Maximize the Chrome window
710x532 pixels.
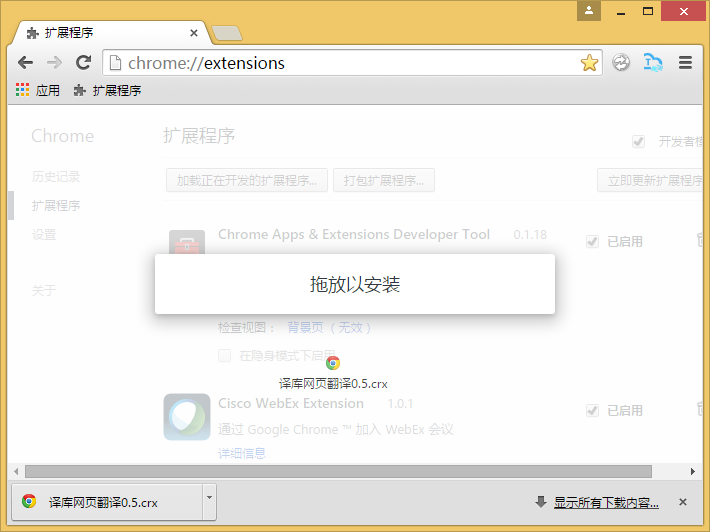[648, 11]
